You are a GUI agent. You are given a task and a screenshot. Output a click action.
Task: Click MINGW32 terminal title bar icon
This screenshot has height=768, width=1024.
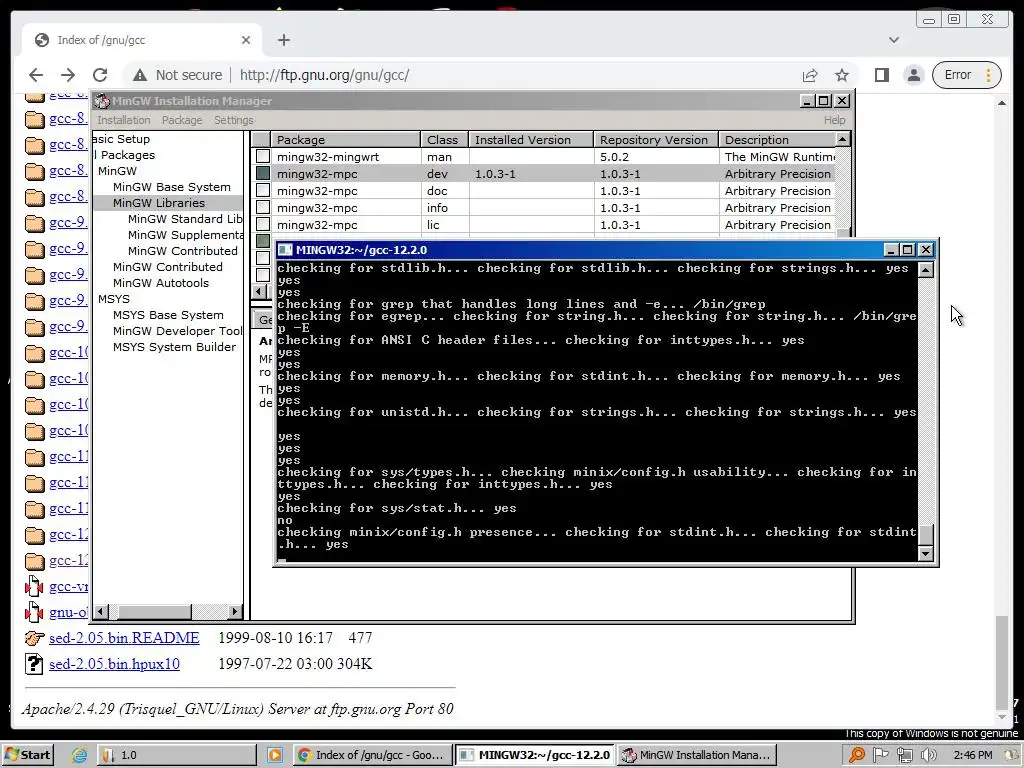pos(285,249)
